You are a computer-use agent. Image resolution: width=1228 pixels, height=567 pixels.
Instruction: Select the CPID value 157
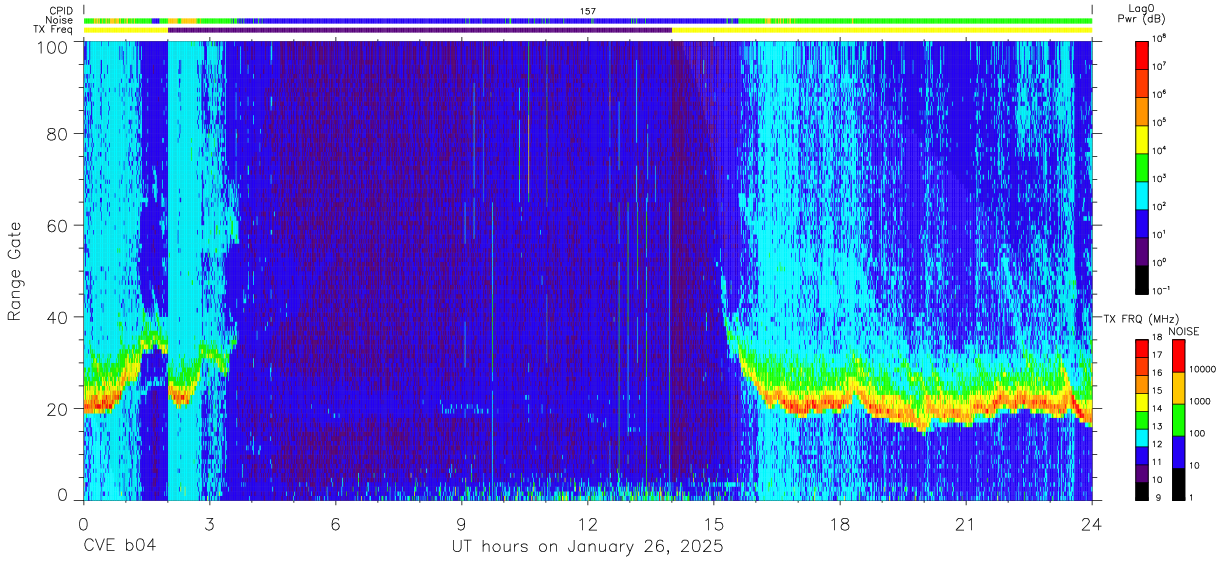click(588, 10)
